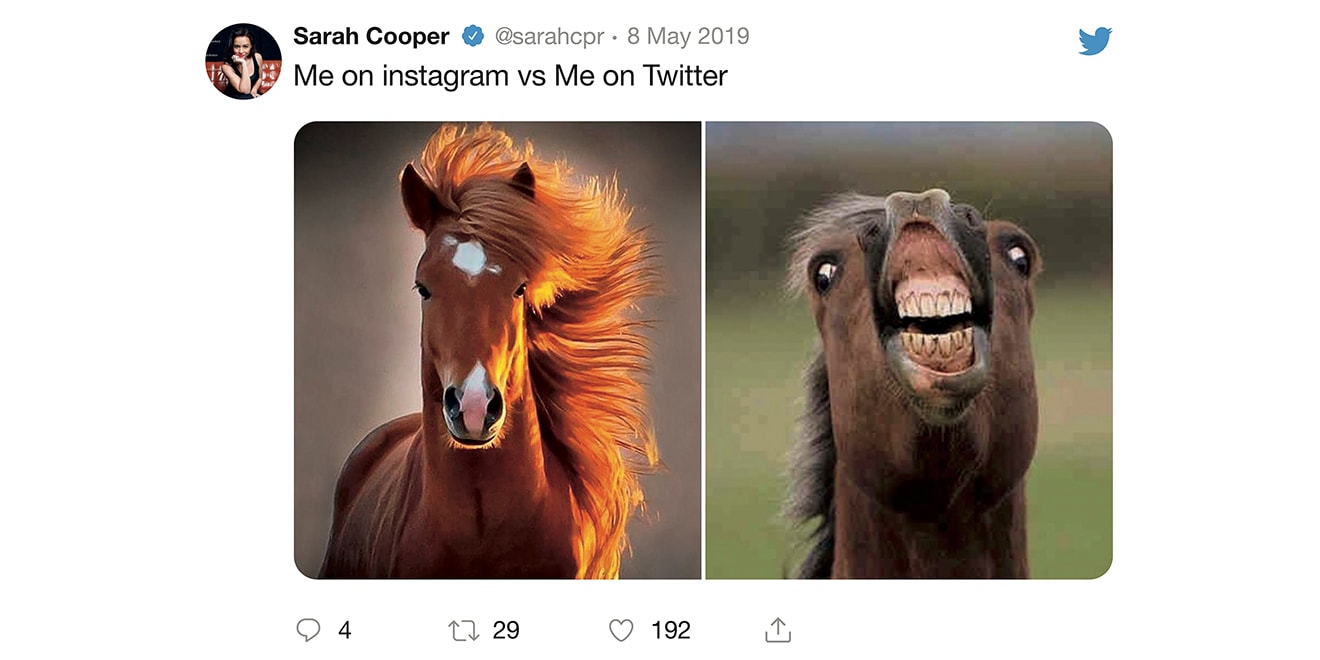Viewport: 1320px width, 660px height.
Task: Click the 4 replies count
Action: tap(345, 630)
